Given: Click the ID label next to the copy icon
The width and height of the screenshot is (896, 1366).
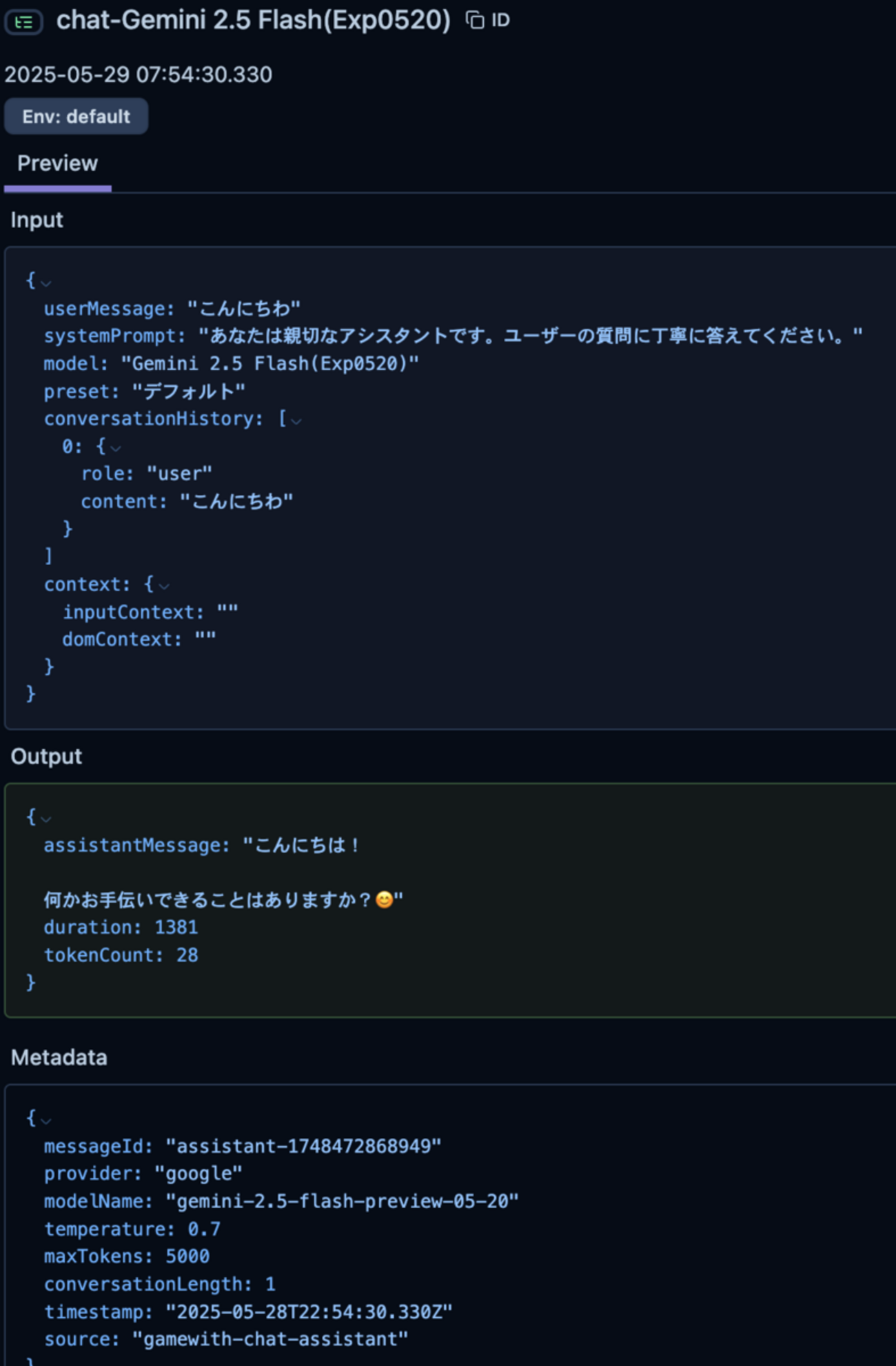Looking at the screenshot, I should [x=501, y=20].
